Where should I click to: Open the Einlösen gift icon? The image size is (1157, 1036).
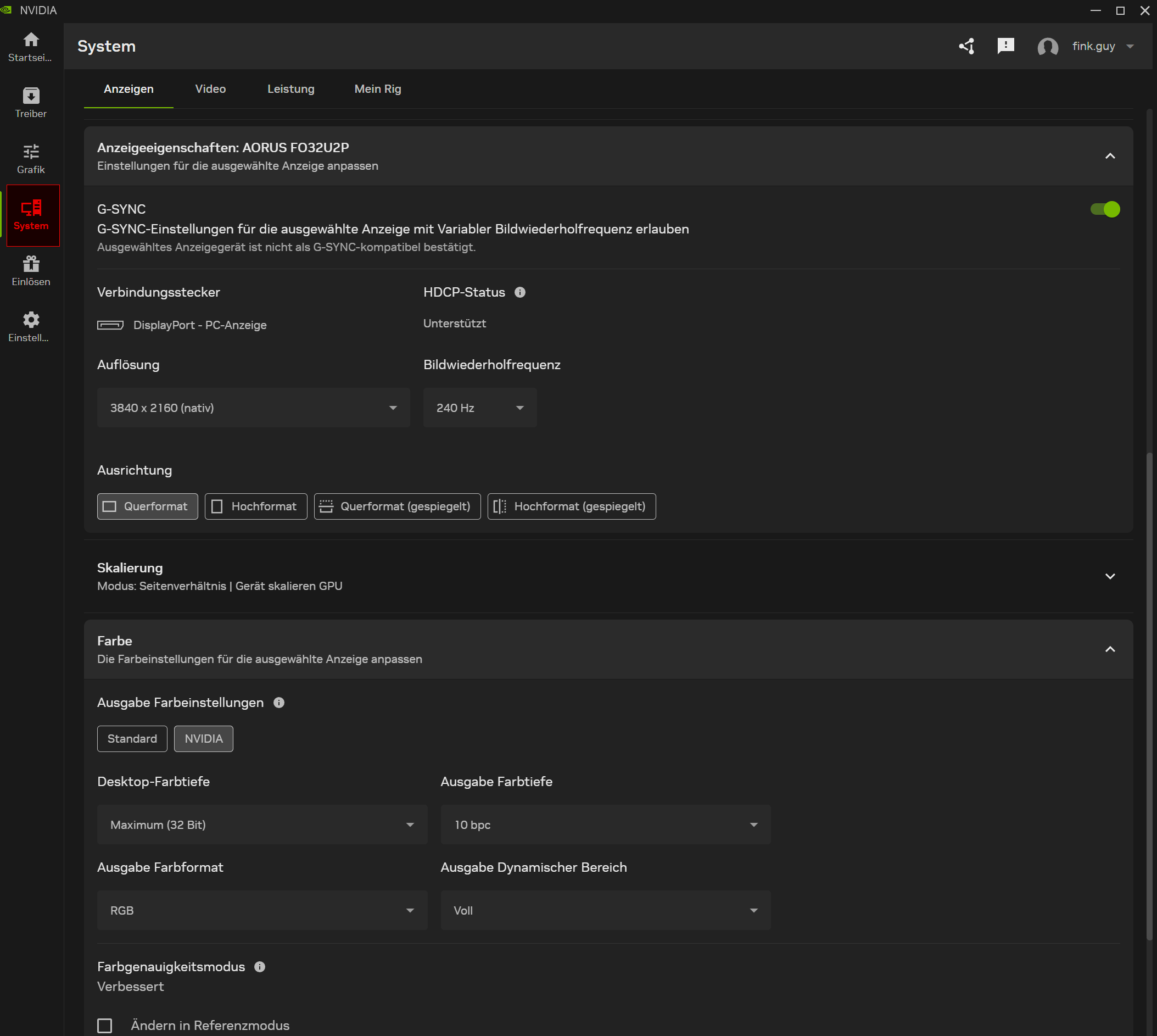pyautogui.click(x=31, y=270)
